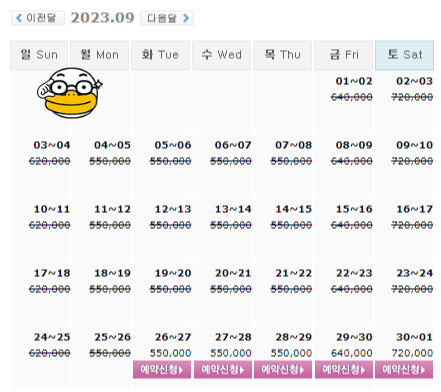This screenshot has width=441, height=392.
Task: Request reservation for 28~29
Action: coord(283,369)
